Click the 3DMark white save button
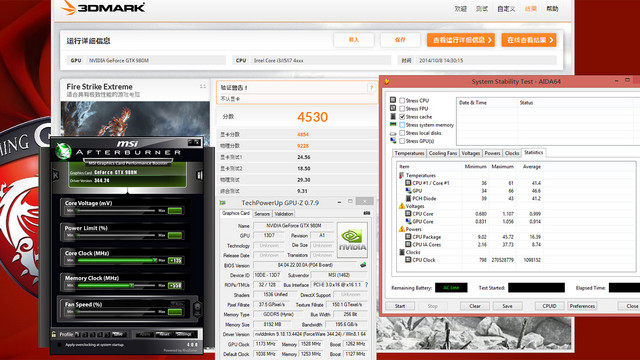 [400, 40]
